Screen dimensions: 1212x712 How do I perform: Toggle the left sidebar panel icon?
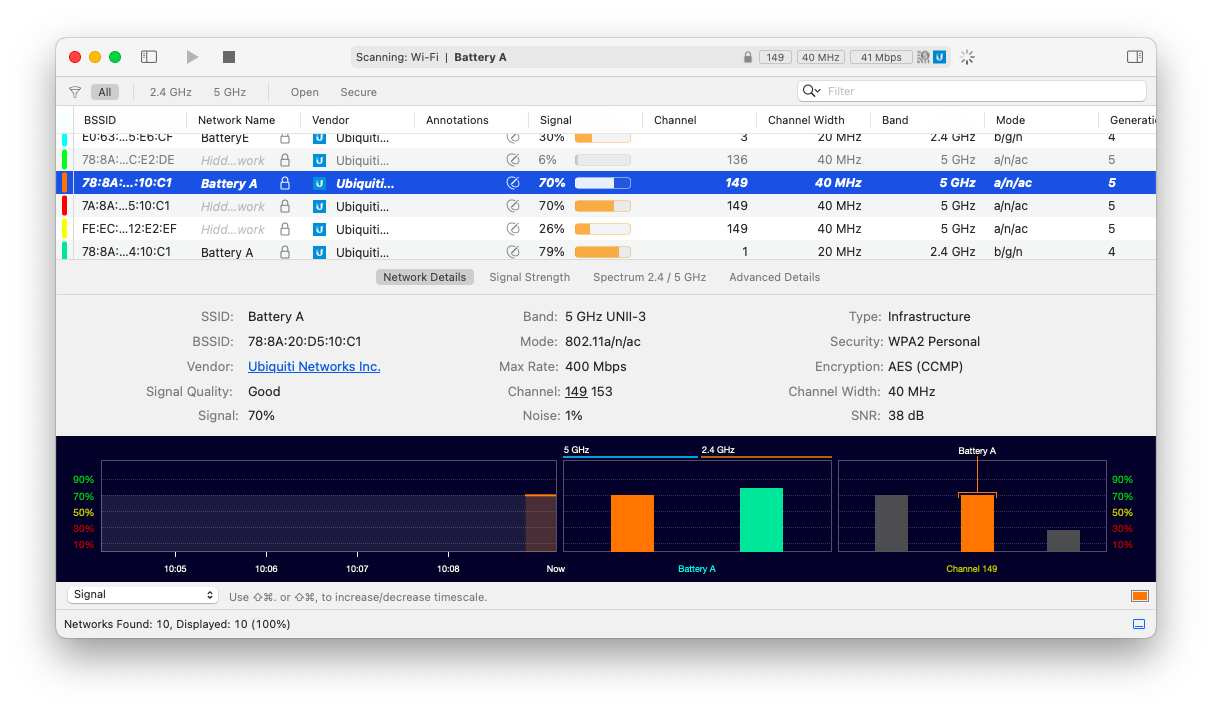tap(149, 57)
